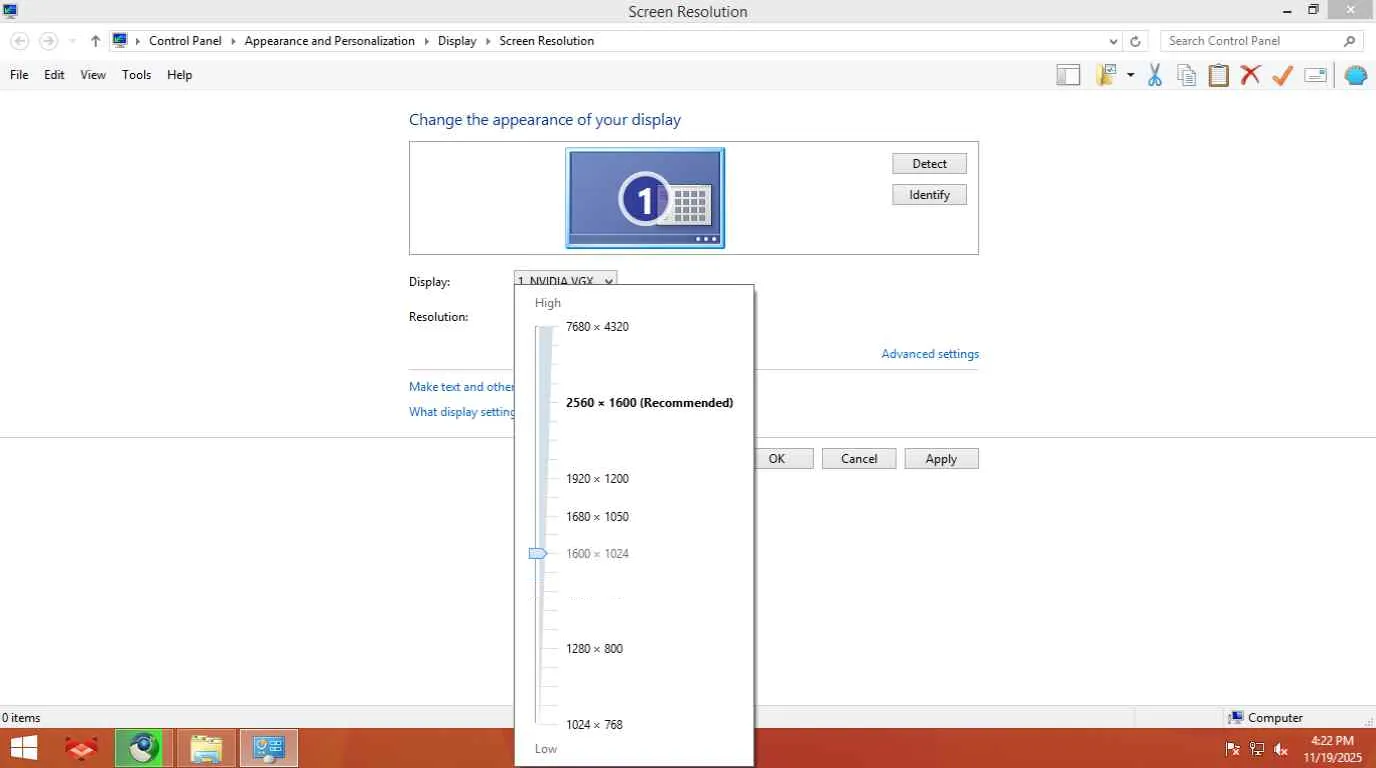The image size is (1376, 768).
Task: Select 1280 × 800 resolution
Action: (x=594, y=649)
